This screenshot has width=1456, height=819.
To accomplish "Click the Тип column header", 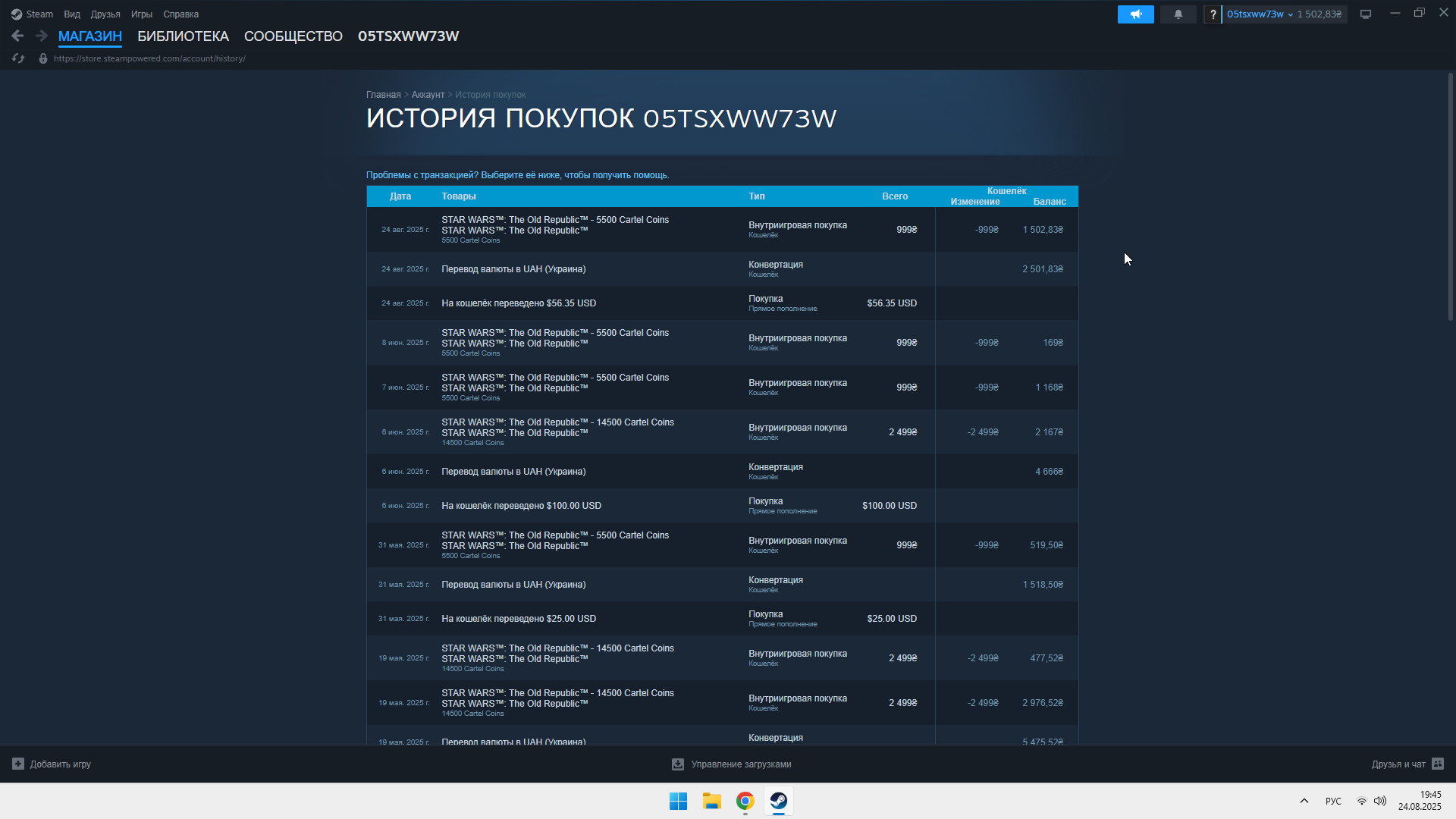I will [757, 196].
